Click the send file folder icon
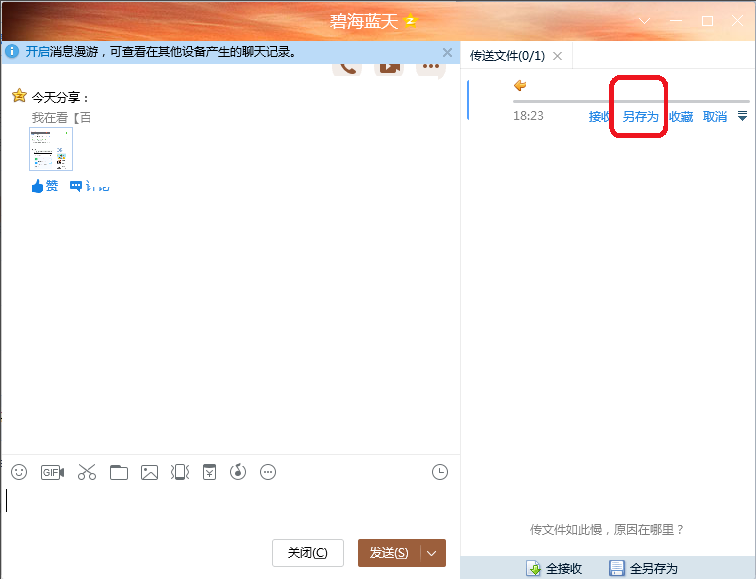The image size is (756, 579). pyautogui.click(x=119, y=472)
